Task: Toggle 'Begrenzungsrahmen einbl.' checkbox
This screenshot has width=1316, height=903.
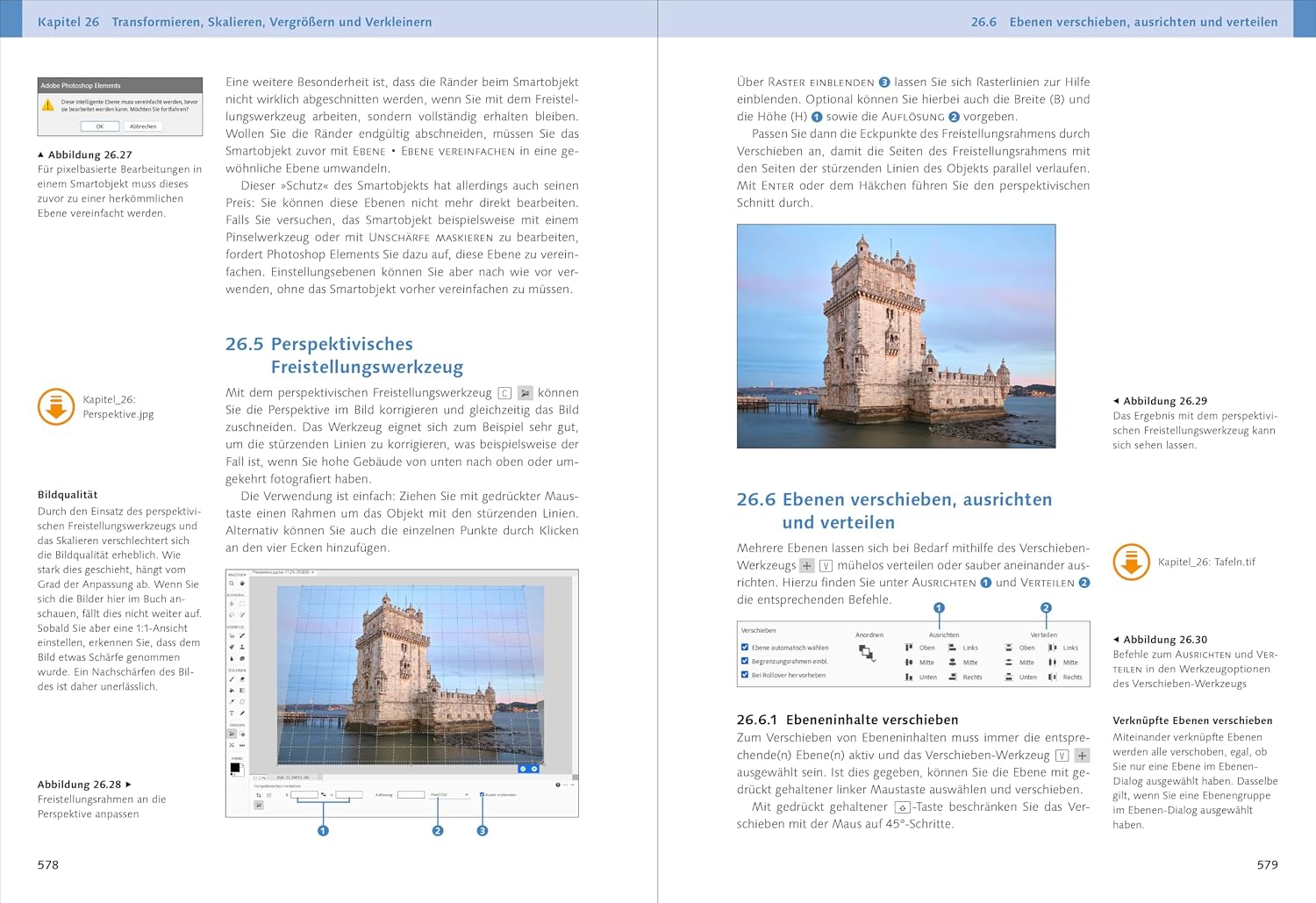Action: point(745,661)
